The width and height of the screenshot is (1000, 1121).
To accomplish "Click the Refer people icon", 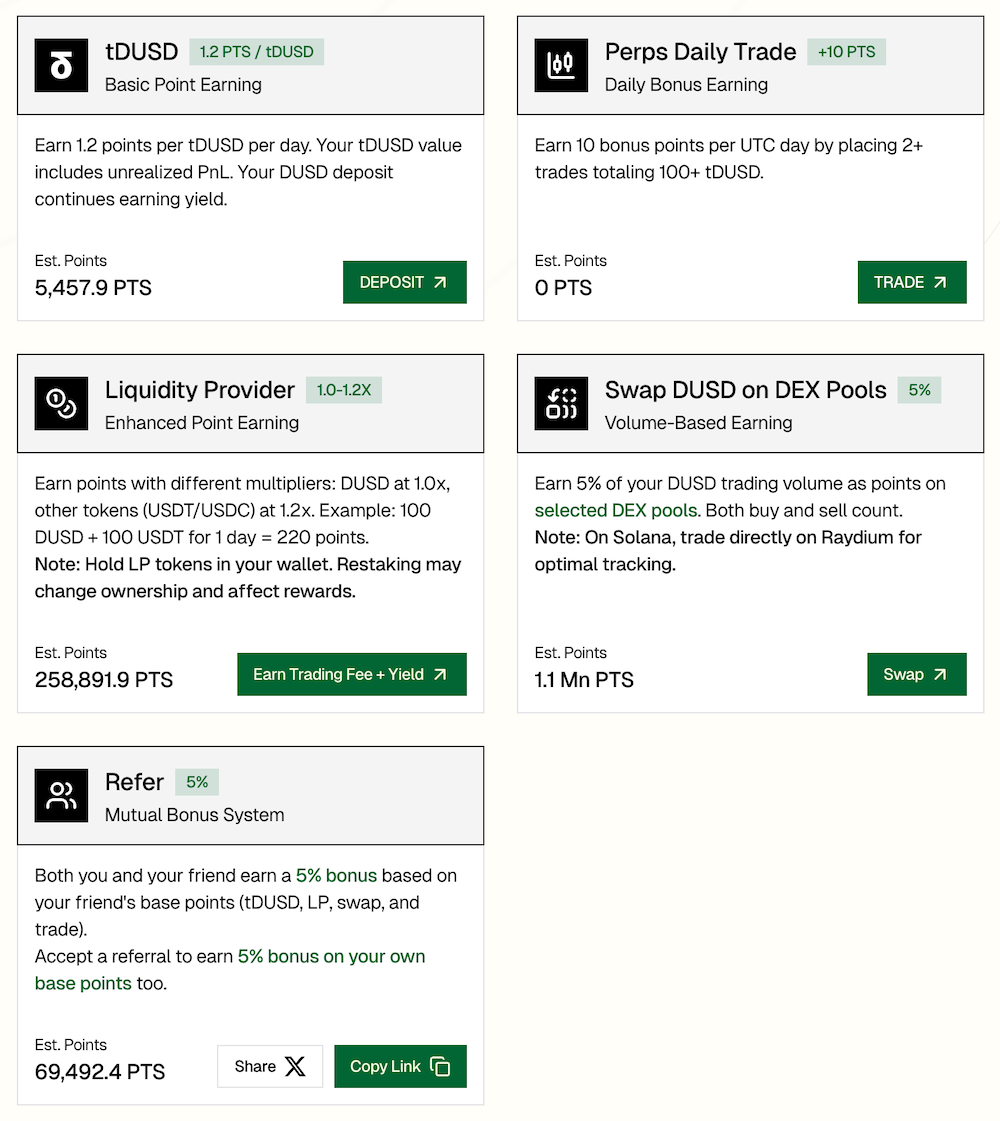I will pyautogui.click(x=61, y=795).
